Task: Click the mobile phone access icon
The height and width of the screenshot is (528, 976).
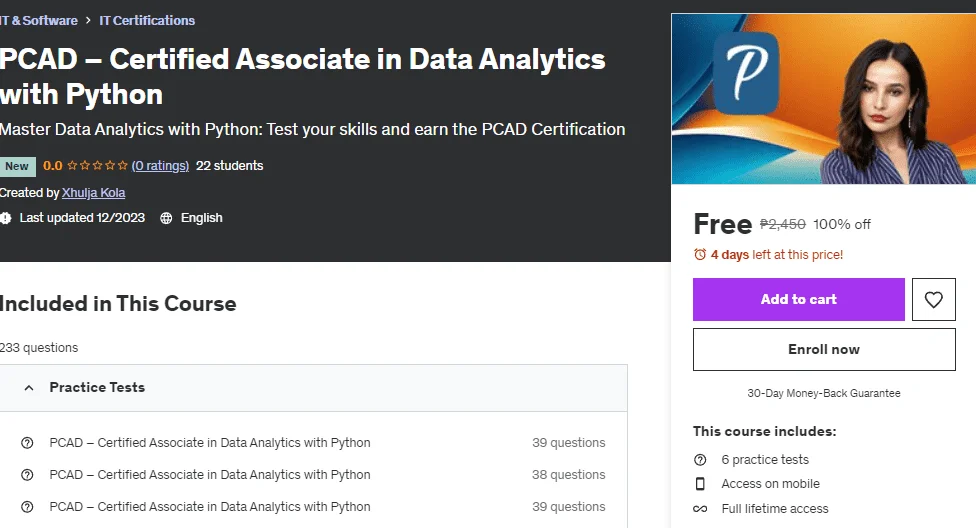Action: 700,484
